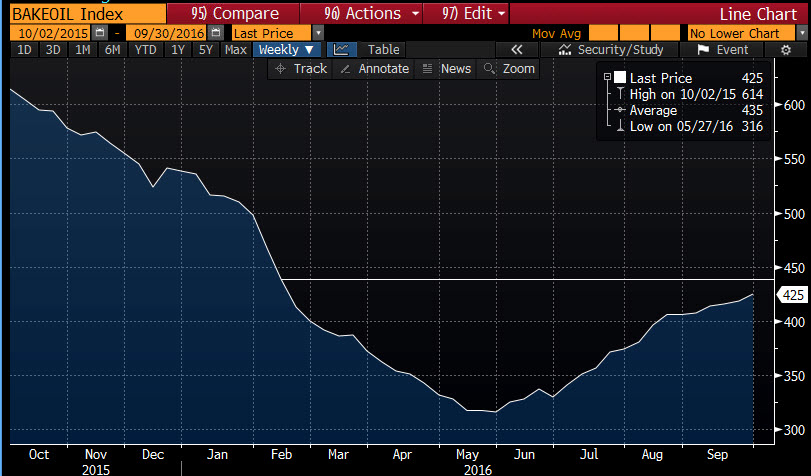The image size is (811, 476).
Task: Open the start date calendar picker
Action: point(98,33)
